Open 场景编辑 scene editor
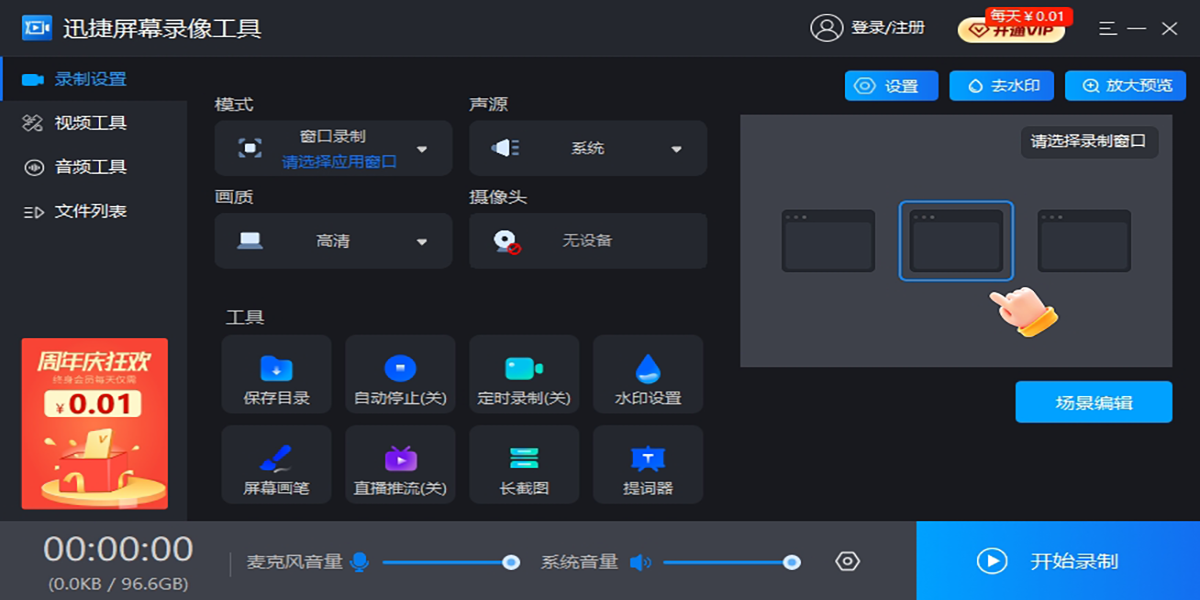 1094,402
